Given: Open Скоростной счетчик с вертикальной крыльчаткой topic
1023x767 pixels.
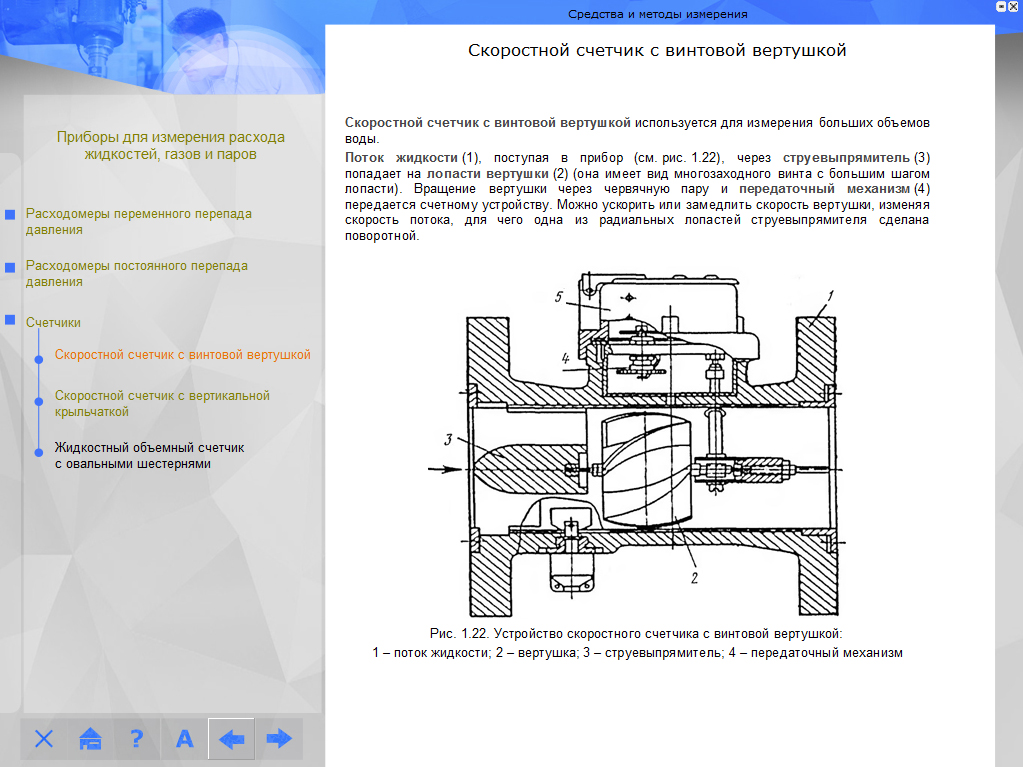Looking at the screenshot, I should (162, 403).
